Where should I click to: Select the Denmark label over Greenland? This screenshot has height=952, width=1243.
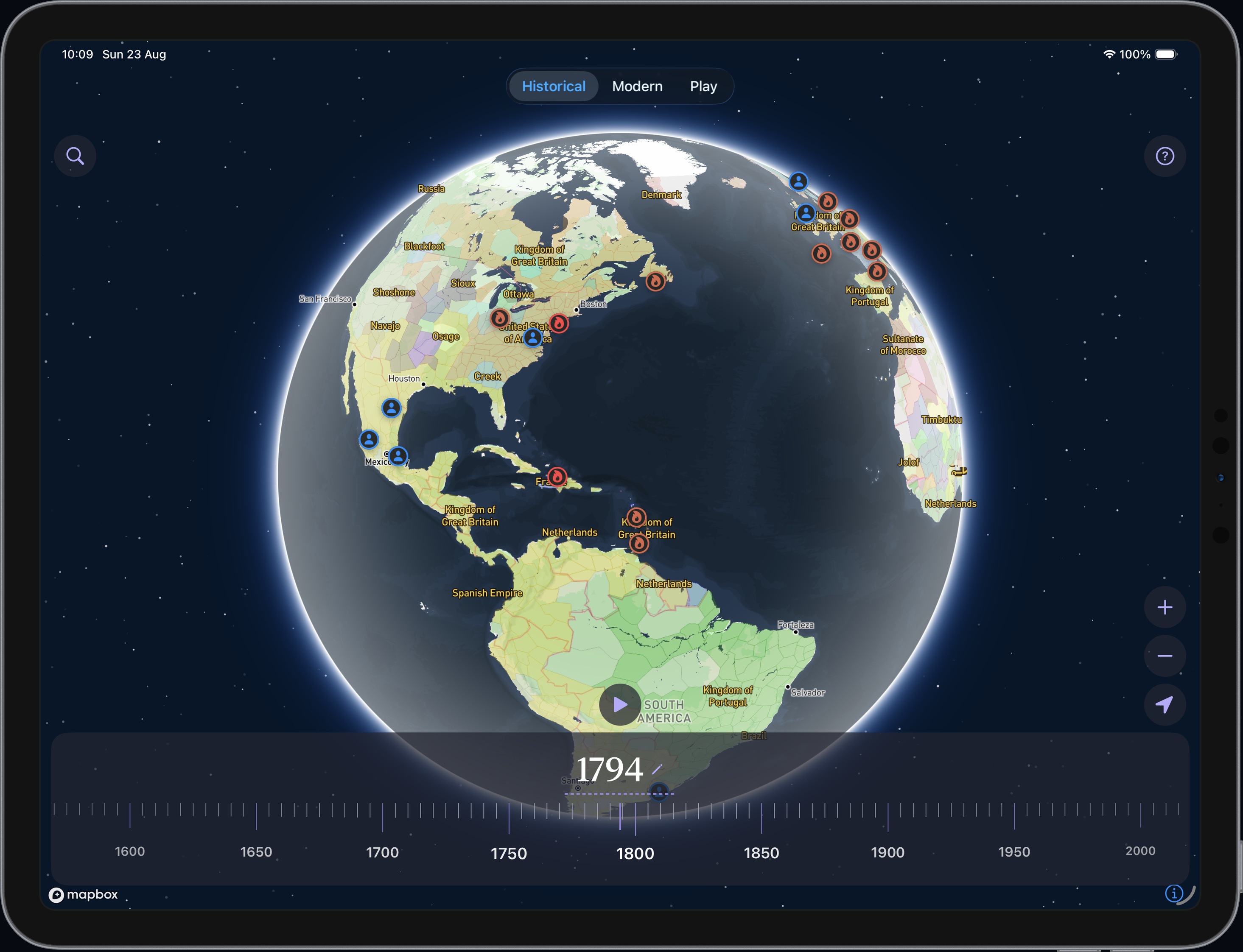tap(661, 195)
